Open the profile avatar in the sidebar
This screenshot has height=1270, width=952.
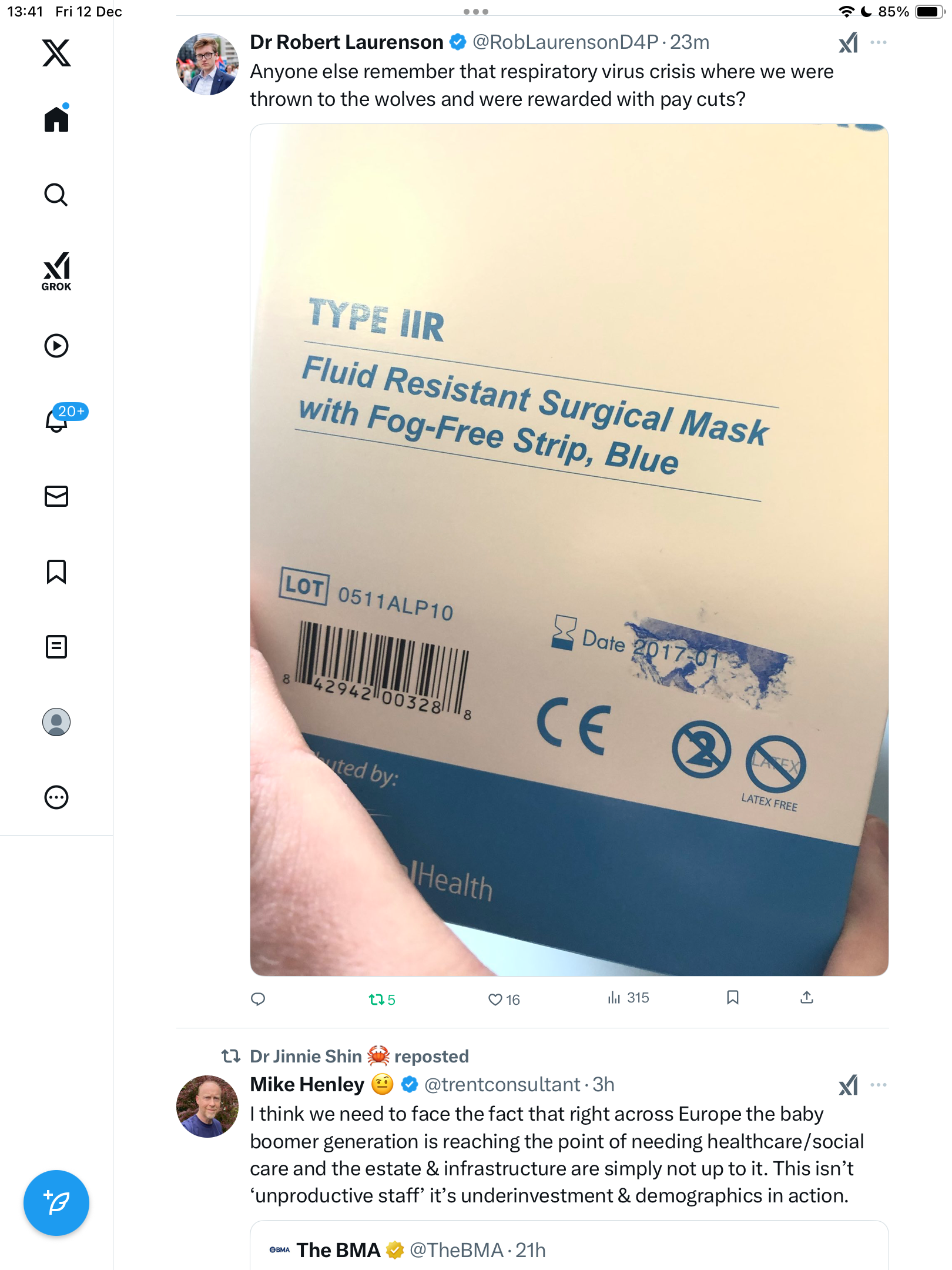(x=56, y=722)
